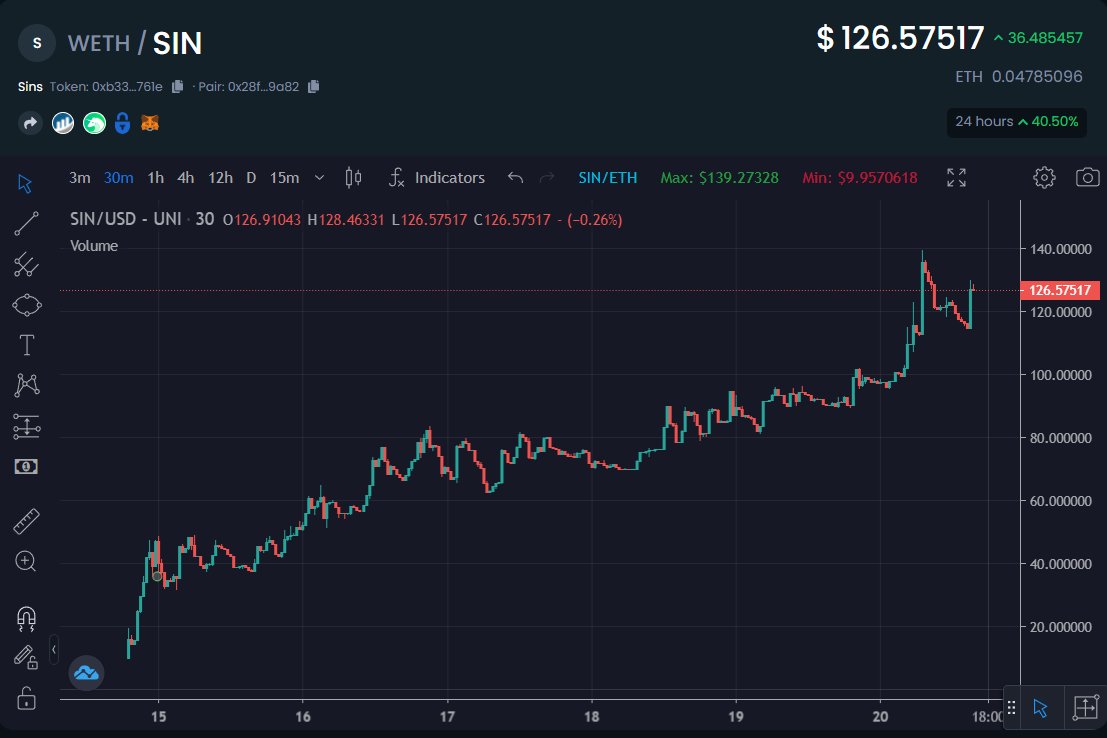Viewport: 1107px width, 738px height.
Task: Toggle the magnet mode
Action: [x=26, y=619]
